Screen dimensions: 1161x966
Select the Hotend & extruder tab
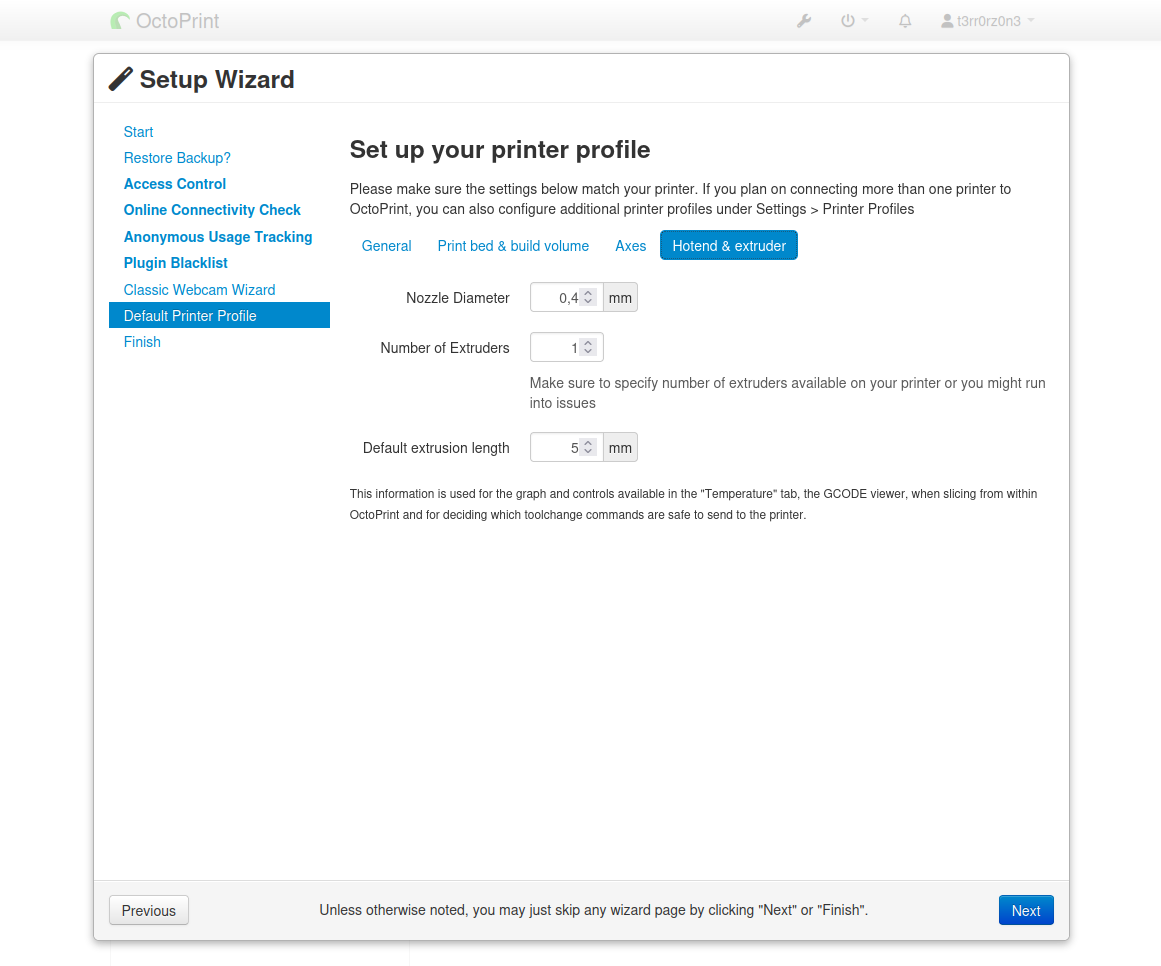point(728,246)
